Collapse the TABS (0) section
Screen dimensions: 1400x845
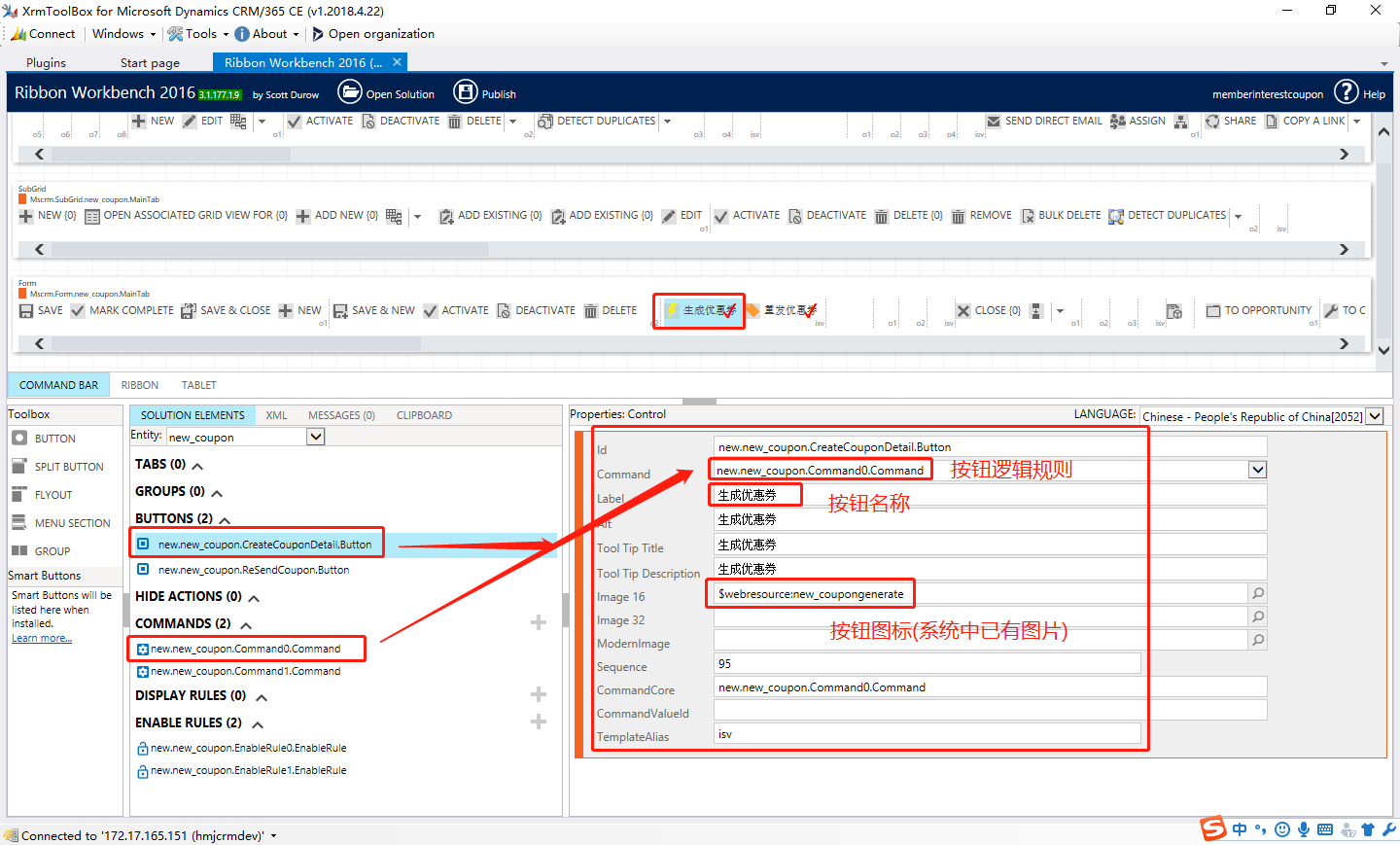point(197,467)
